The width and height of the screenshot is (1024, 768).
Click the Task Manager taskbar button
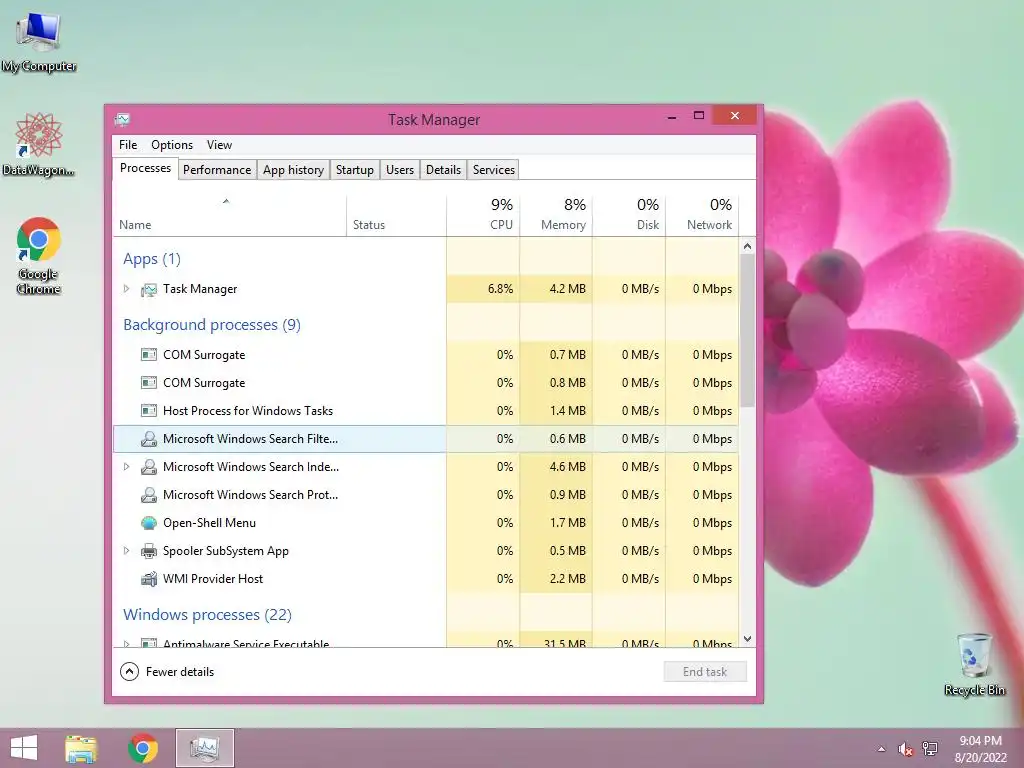(x=204, y=748)
